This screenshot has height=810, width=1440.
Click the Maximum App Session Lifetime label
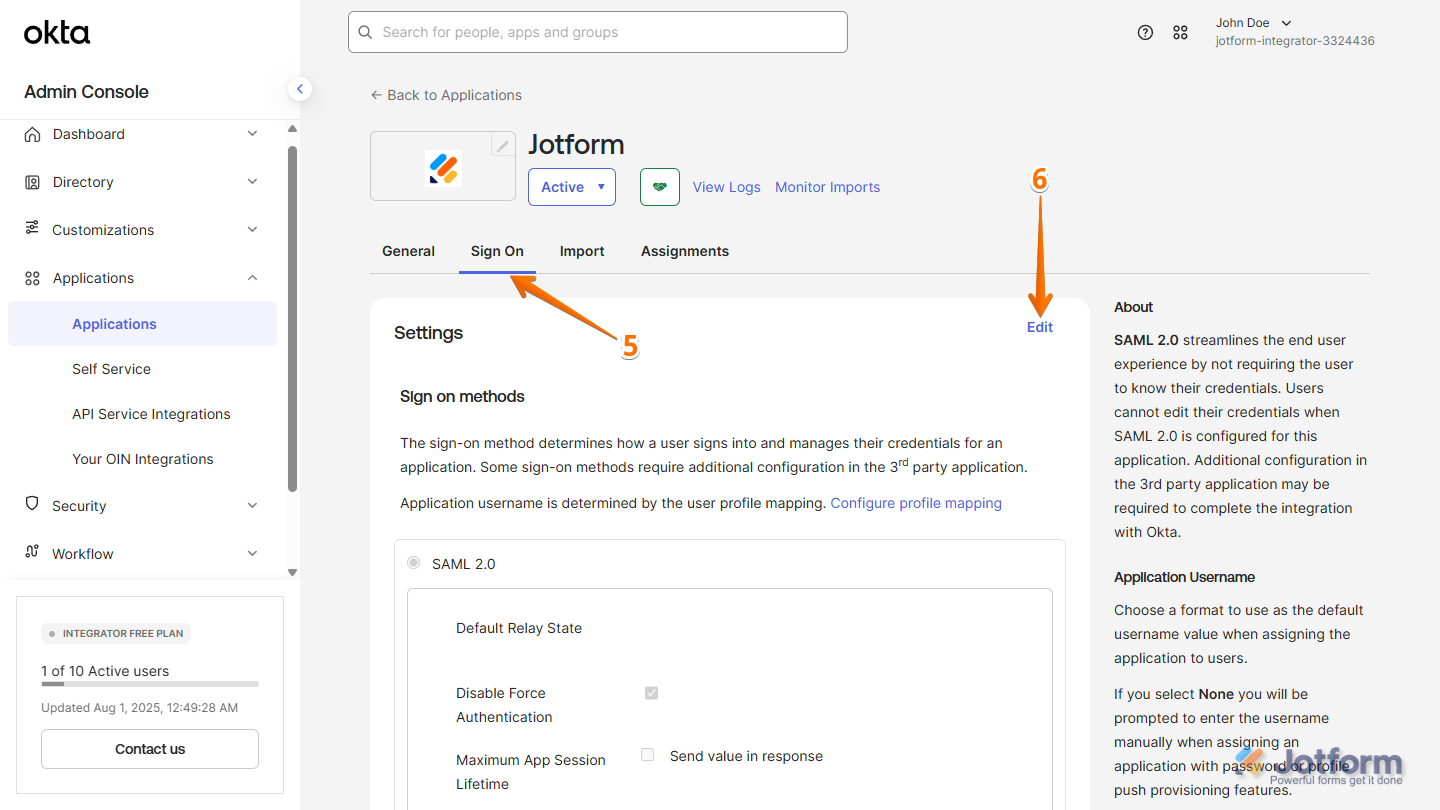pyautogui.click(x=531, y=772)
